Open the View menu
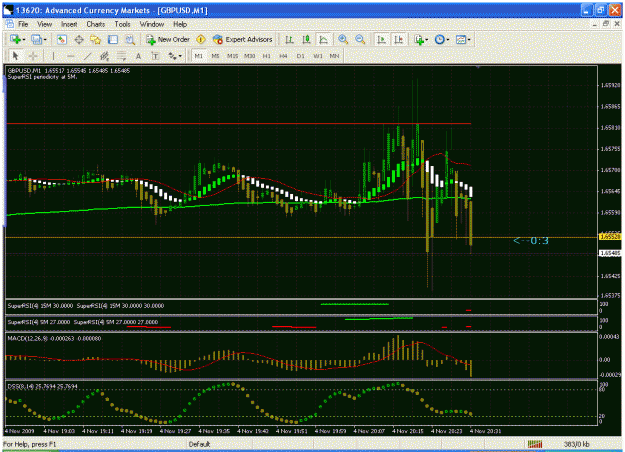 click(x=44, y=24)
